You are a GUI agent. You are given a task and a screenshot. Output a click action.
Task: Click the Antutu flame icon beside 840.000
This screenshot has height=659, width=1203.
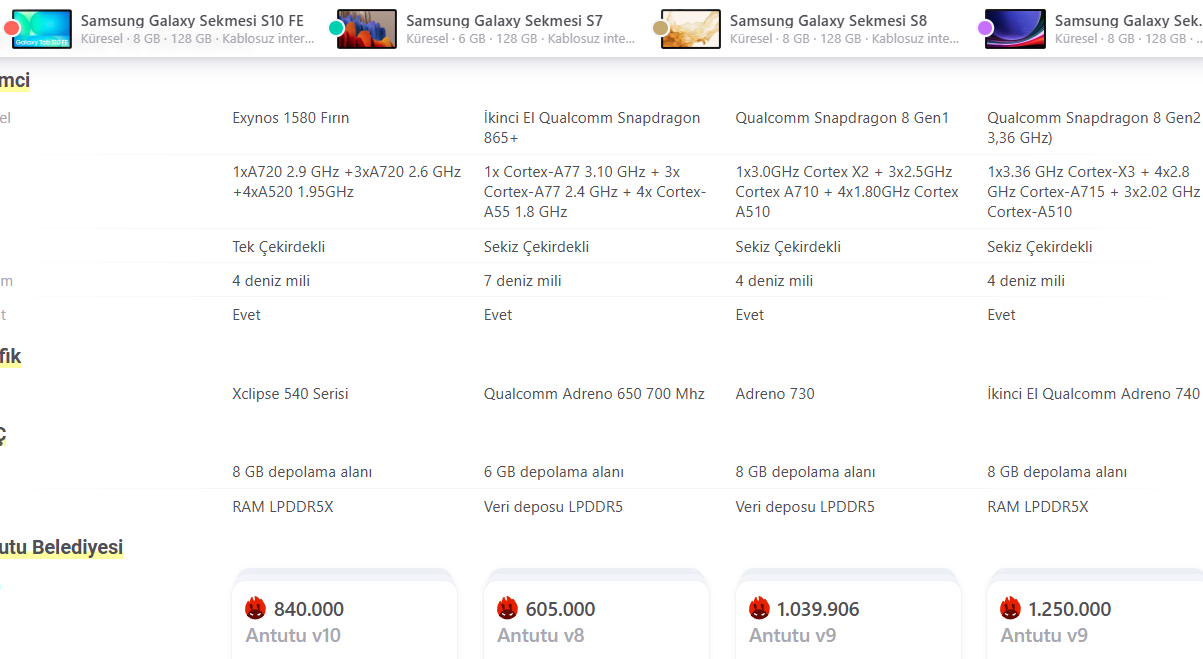tap(256, 608)
